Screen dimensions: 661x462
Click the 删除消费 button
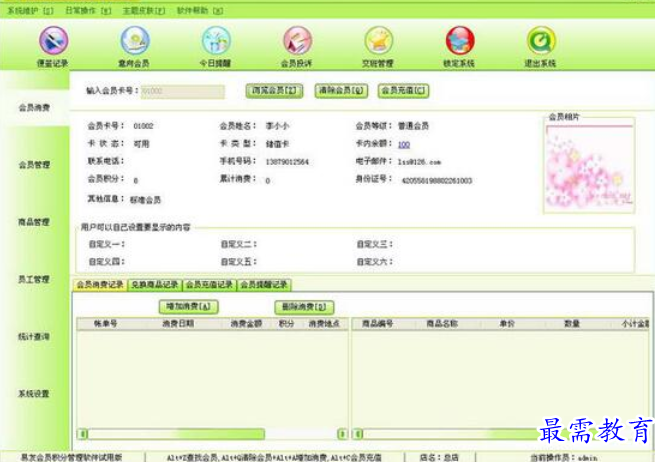pyautogui.click(x=304, y=307)
